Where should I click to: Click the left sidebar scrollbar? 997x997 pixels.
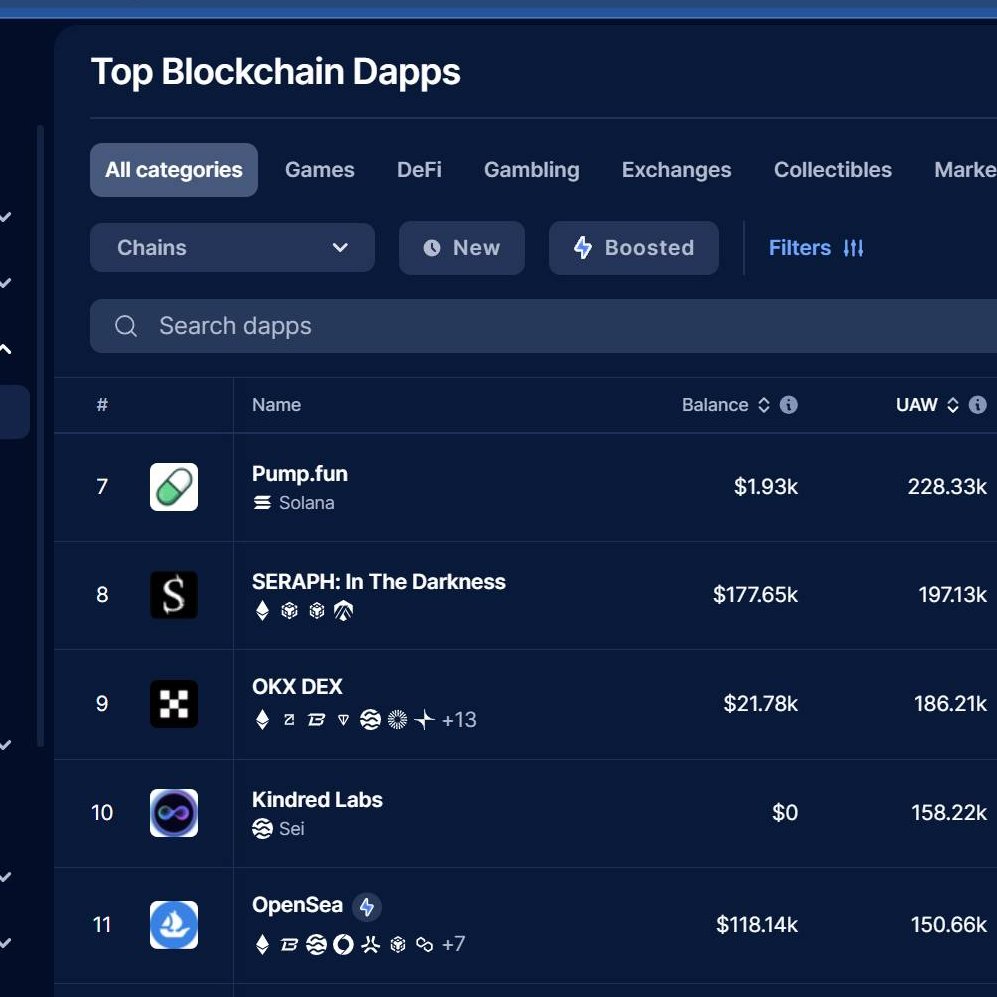41,436
